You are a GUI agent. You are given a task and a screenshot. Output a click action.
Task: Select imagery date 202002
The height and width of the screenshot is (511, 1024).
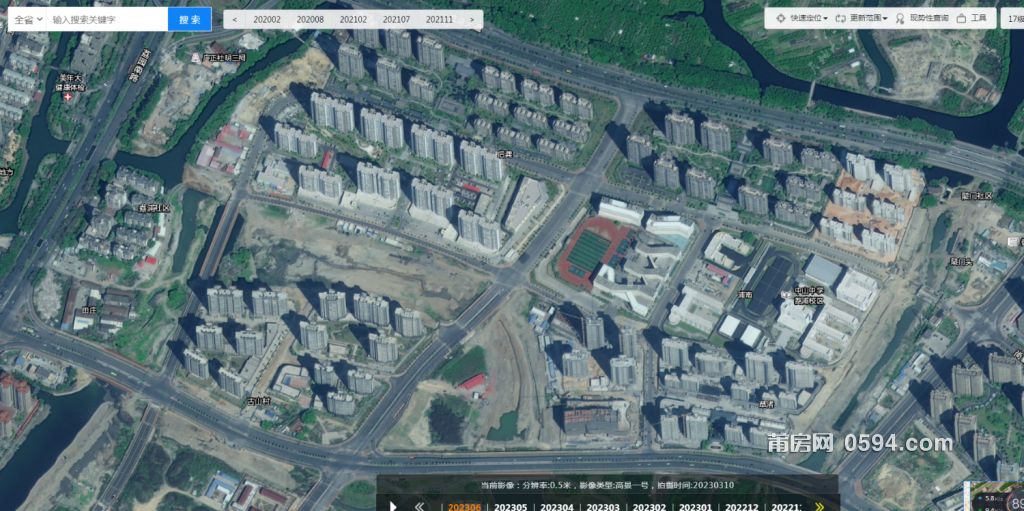coord(266,20)
